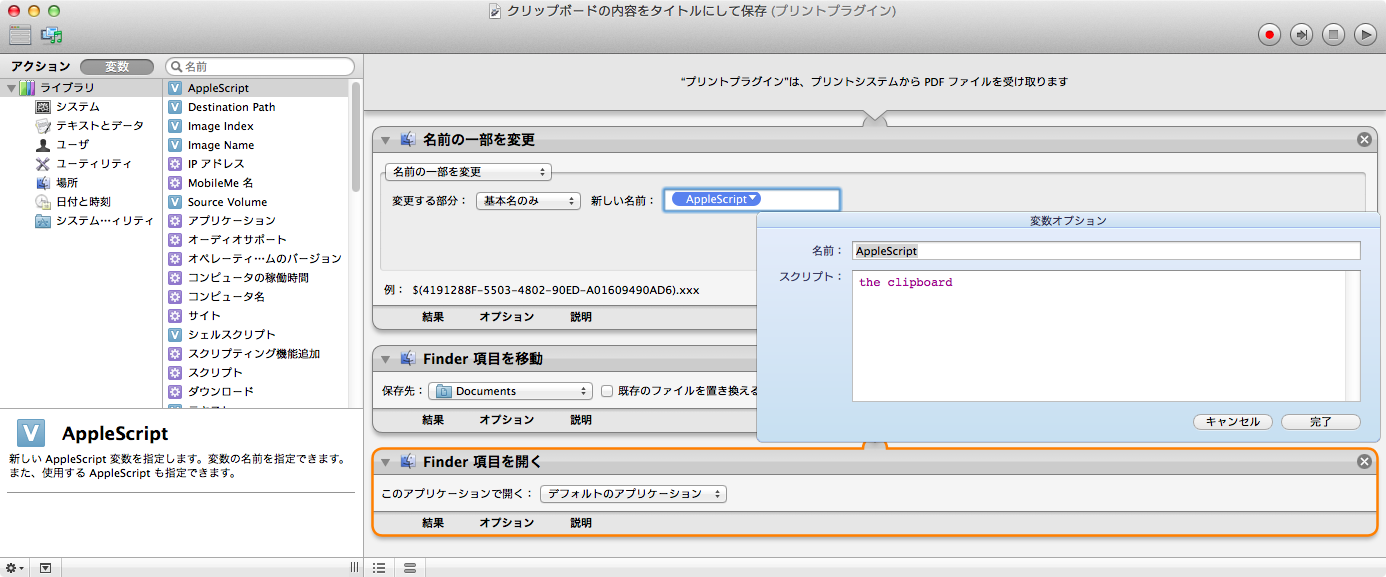Hide the library using the toolbar icon

click(20, 35)
